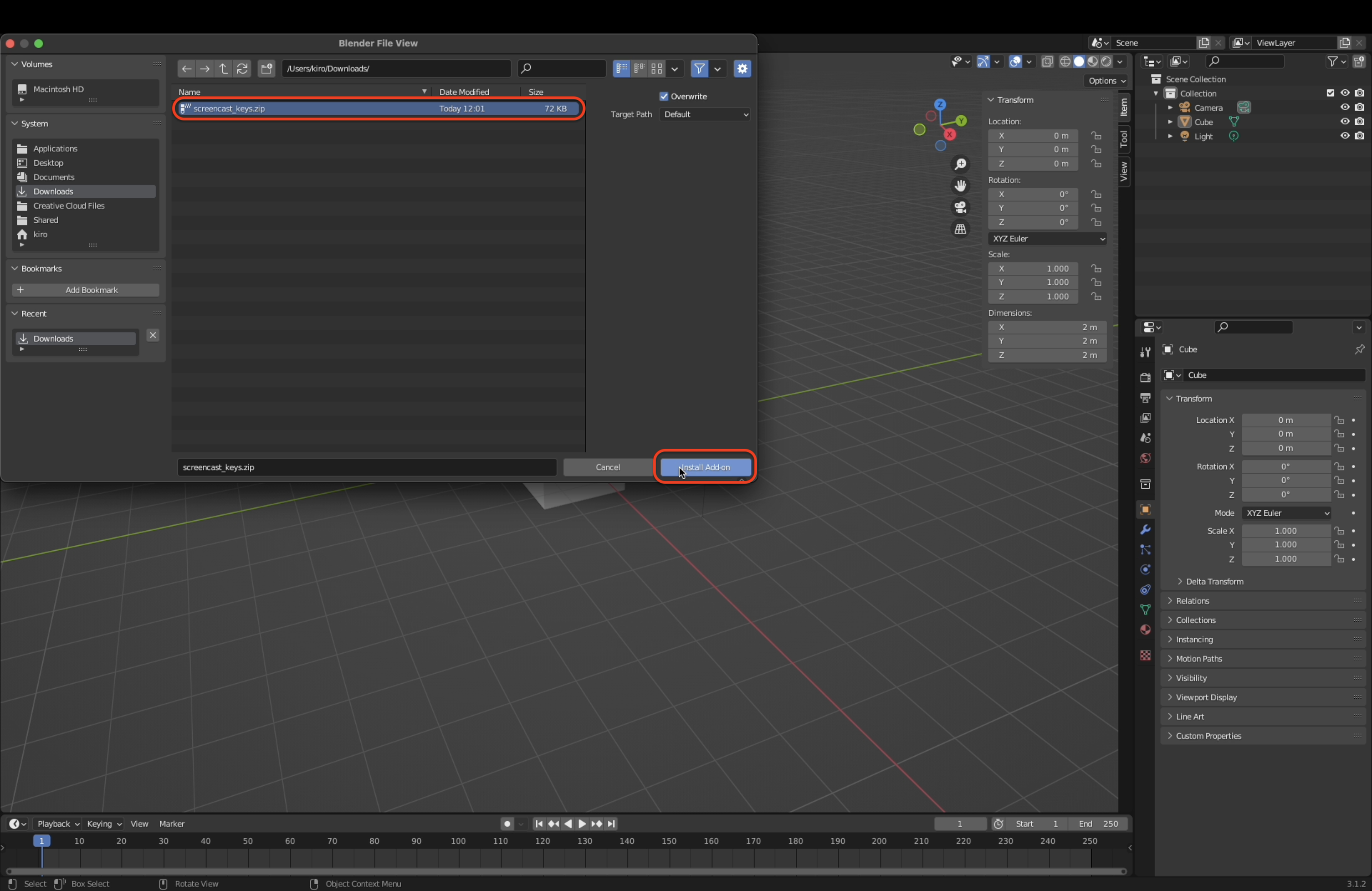Pin the Cube properties context
Image resolution: width=1372 pixels, height=891 pixels.
coord(1359,349)
